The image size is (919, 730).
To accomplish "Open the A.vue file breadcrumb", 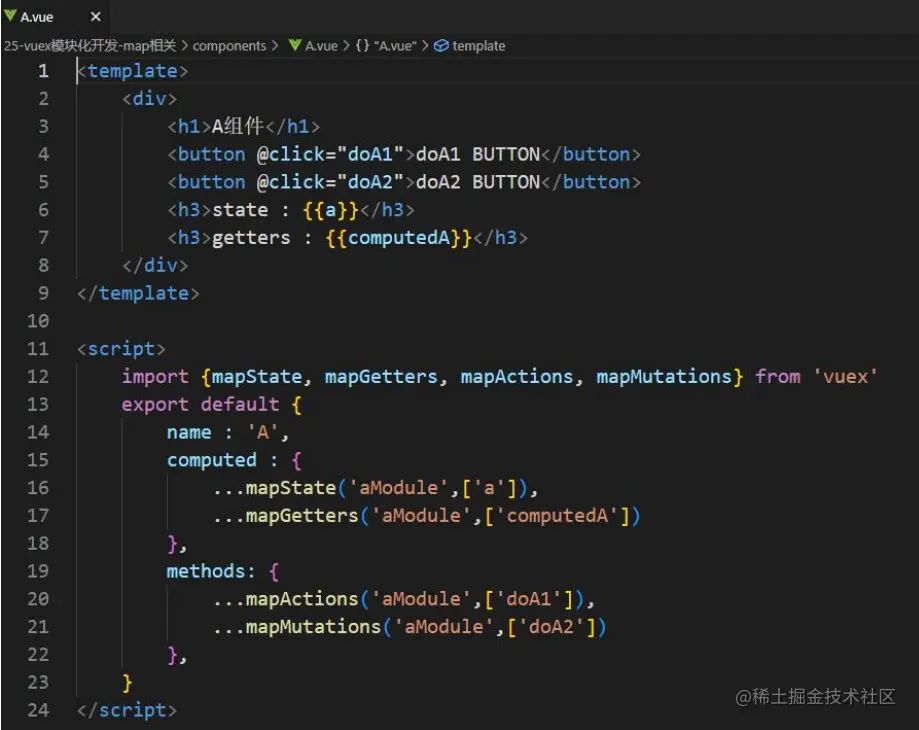I will 321,46.
